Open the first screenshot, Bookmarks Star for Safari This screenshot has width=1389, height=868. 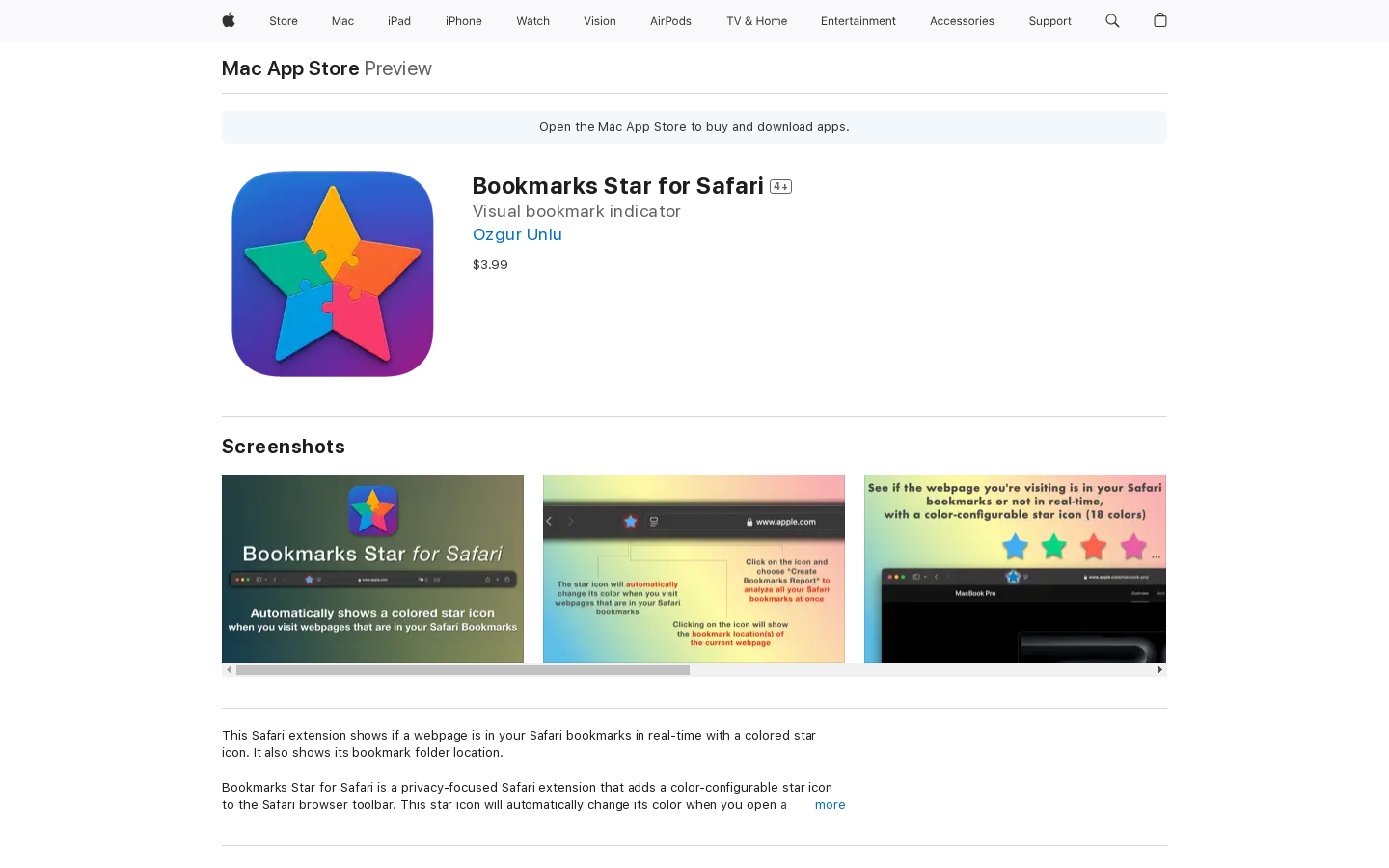tap(372, 568)
